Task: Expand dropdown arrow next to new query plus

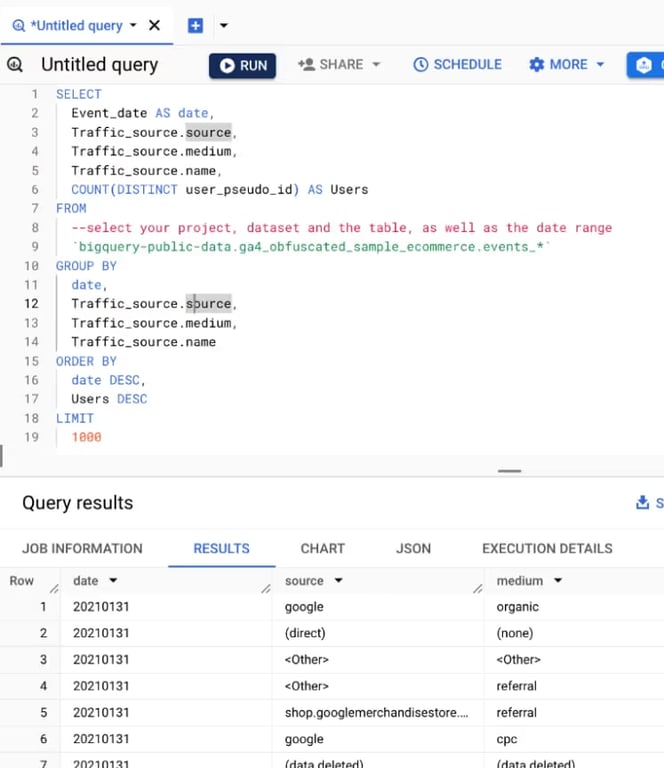Action: [x=224, y=25]
